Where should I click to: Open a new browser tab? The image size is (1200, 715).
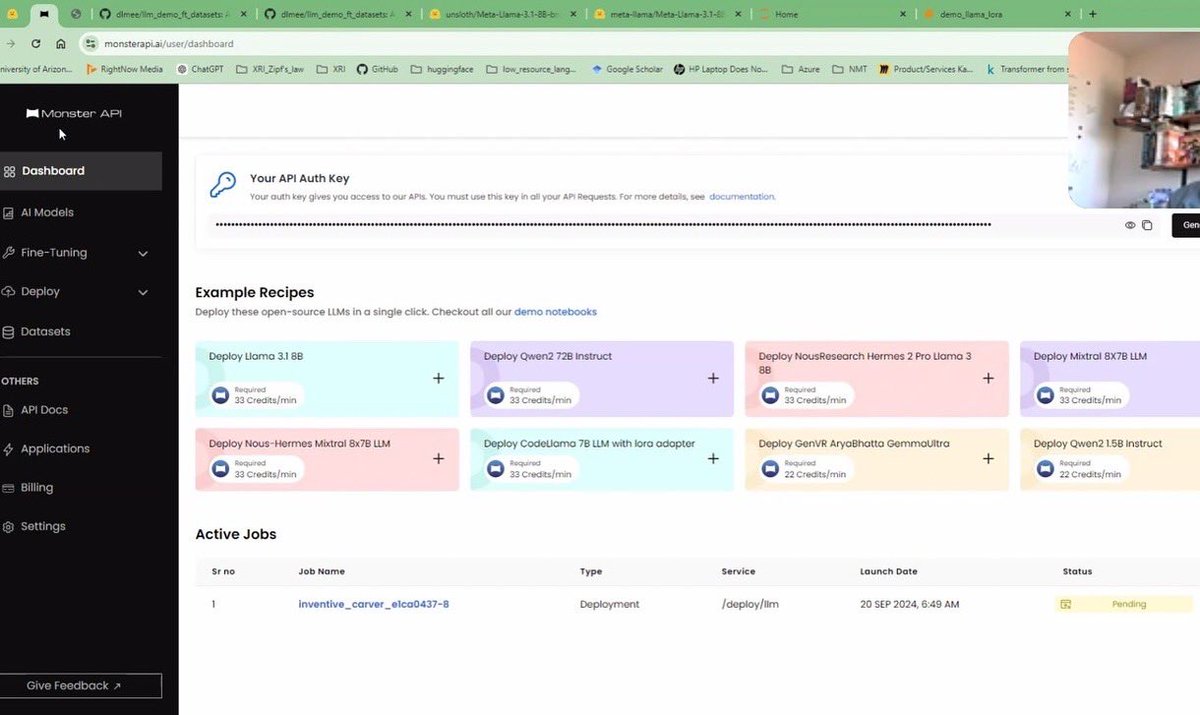tap(1092, 14)
